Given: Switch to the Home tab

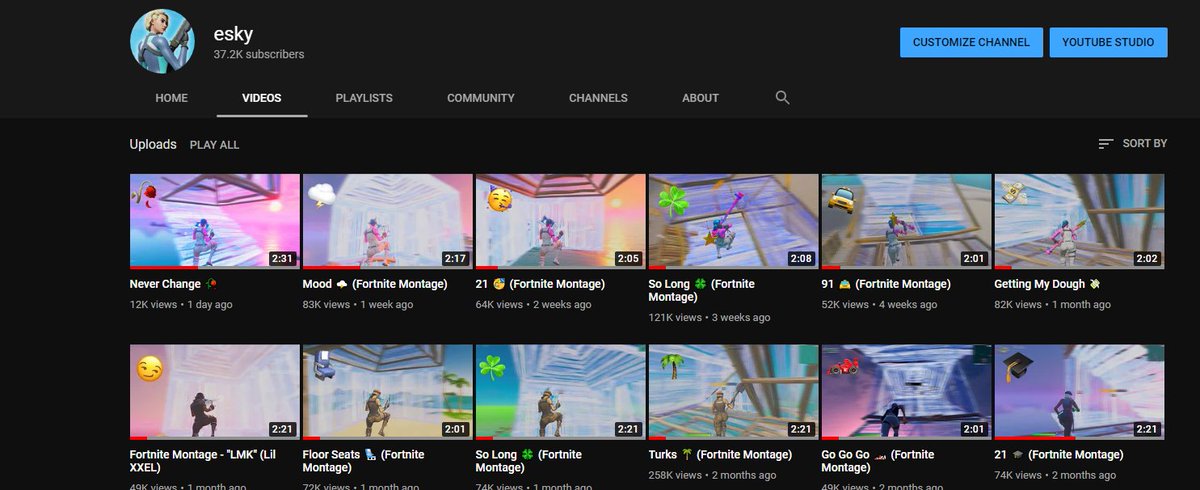Looking at the screenshot, I should tap(171, 98).
